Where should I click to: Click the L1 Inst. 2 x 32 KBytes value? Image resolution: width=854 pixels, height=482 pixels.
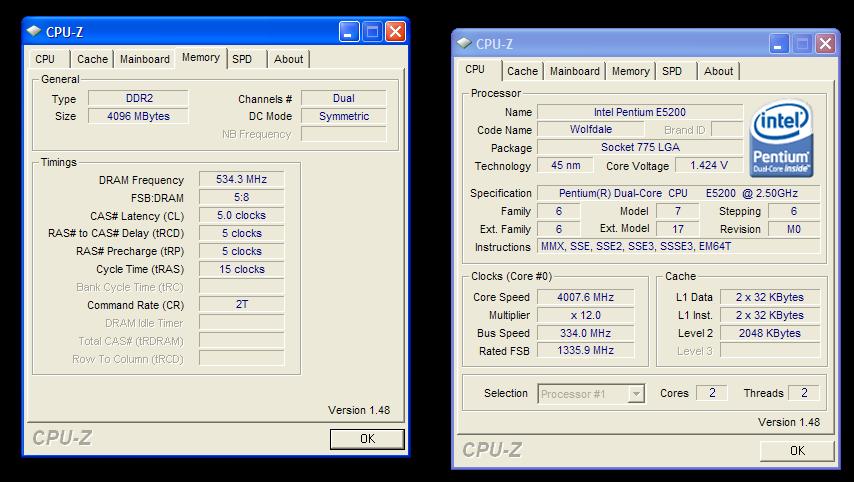coord(770,315)
